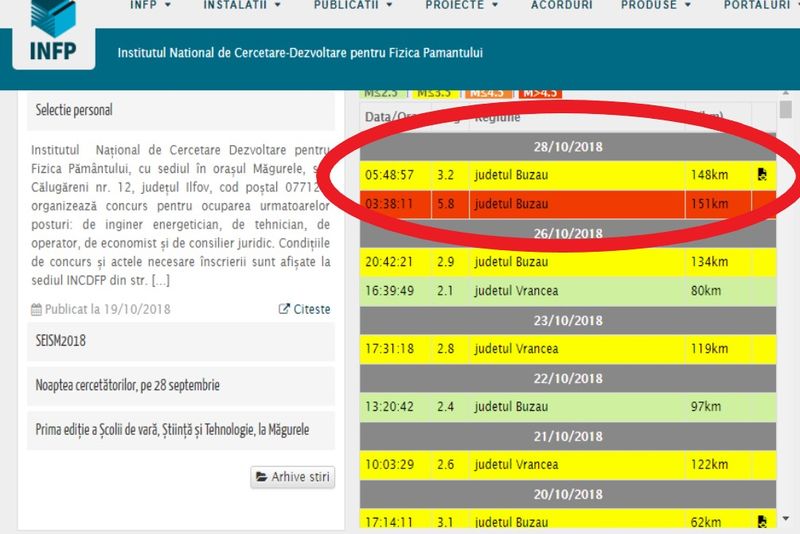Open report icon for the 17:14:11 earthquake

click(x=762, y=521)
